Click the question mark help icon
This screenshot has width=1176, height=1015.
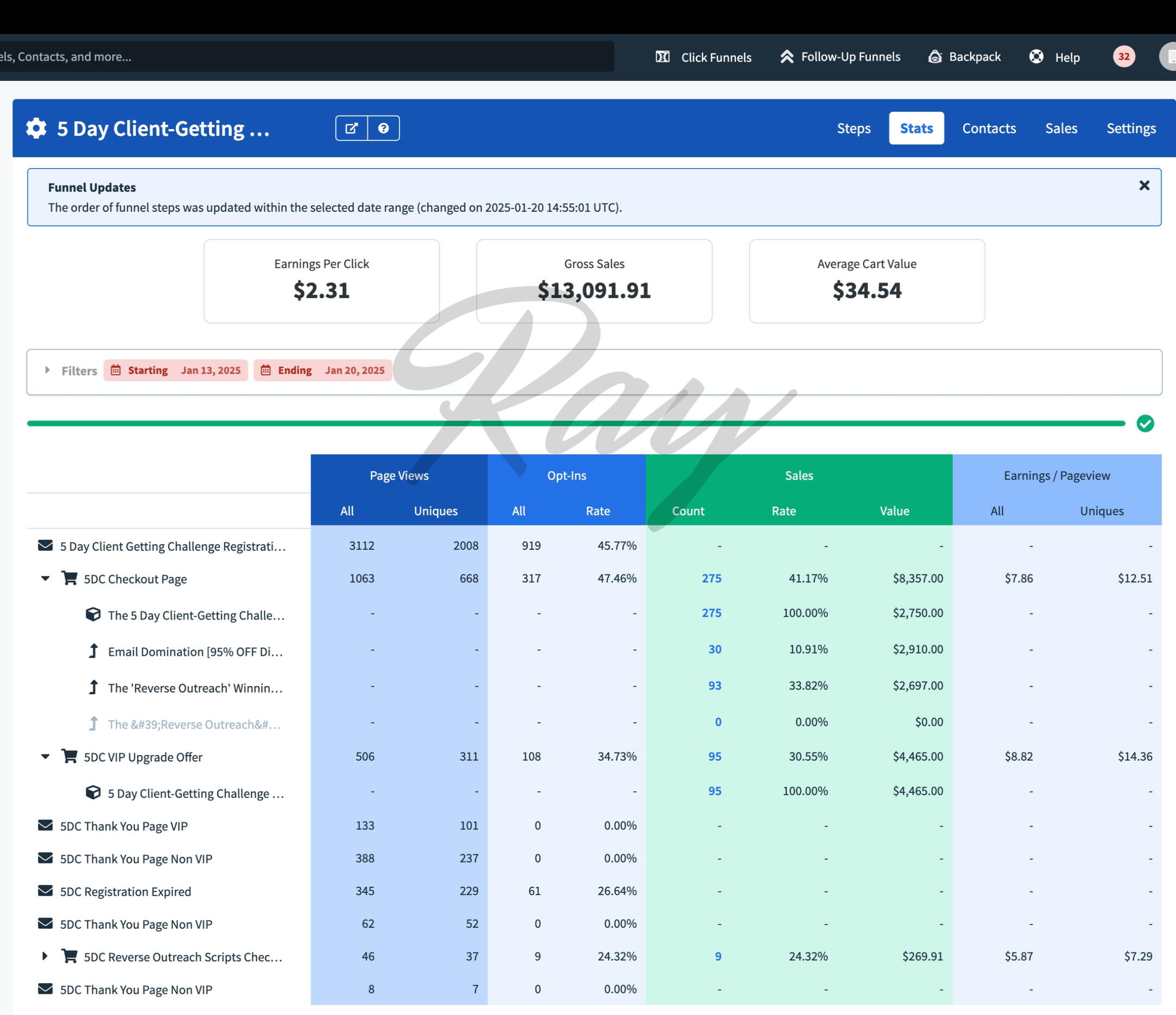(384, 128)
